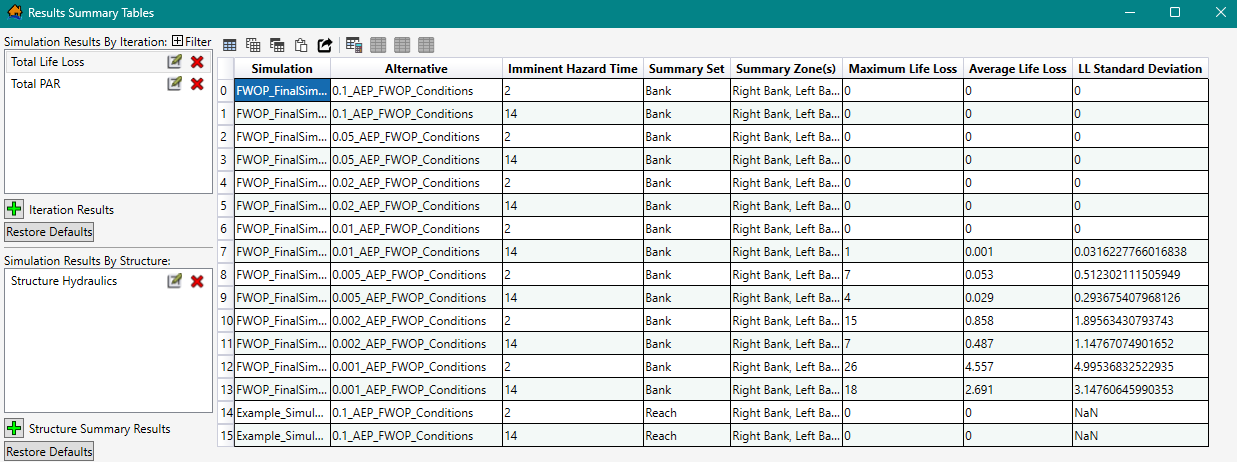Click maximum life loss value 15

click(902, 321)
